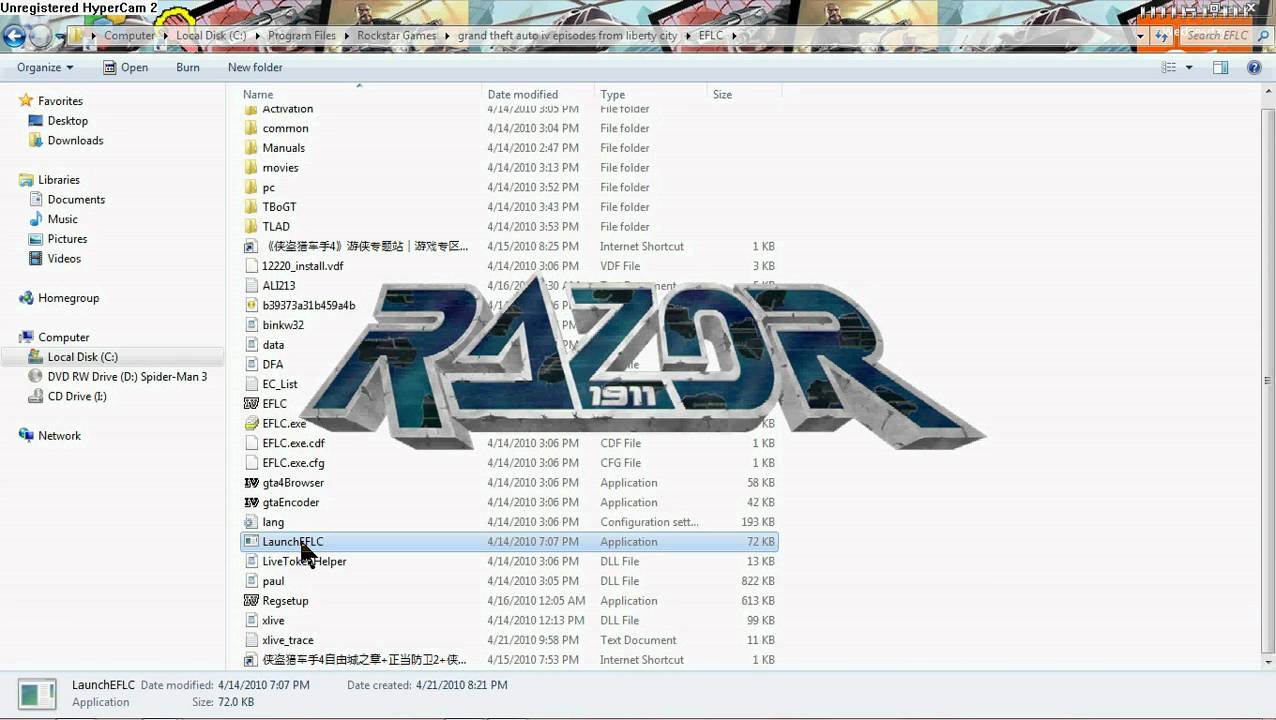Click the EFLC application icon
This screenshot has height=720, width=1276.
(252, 404)
